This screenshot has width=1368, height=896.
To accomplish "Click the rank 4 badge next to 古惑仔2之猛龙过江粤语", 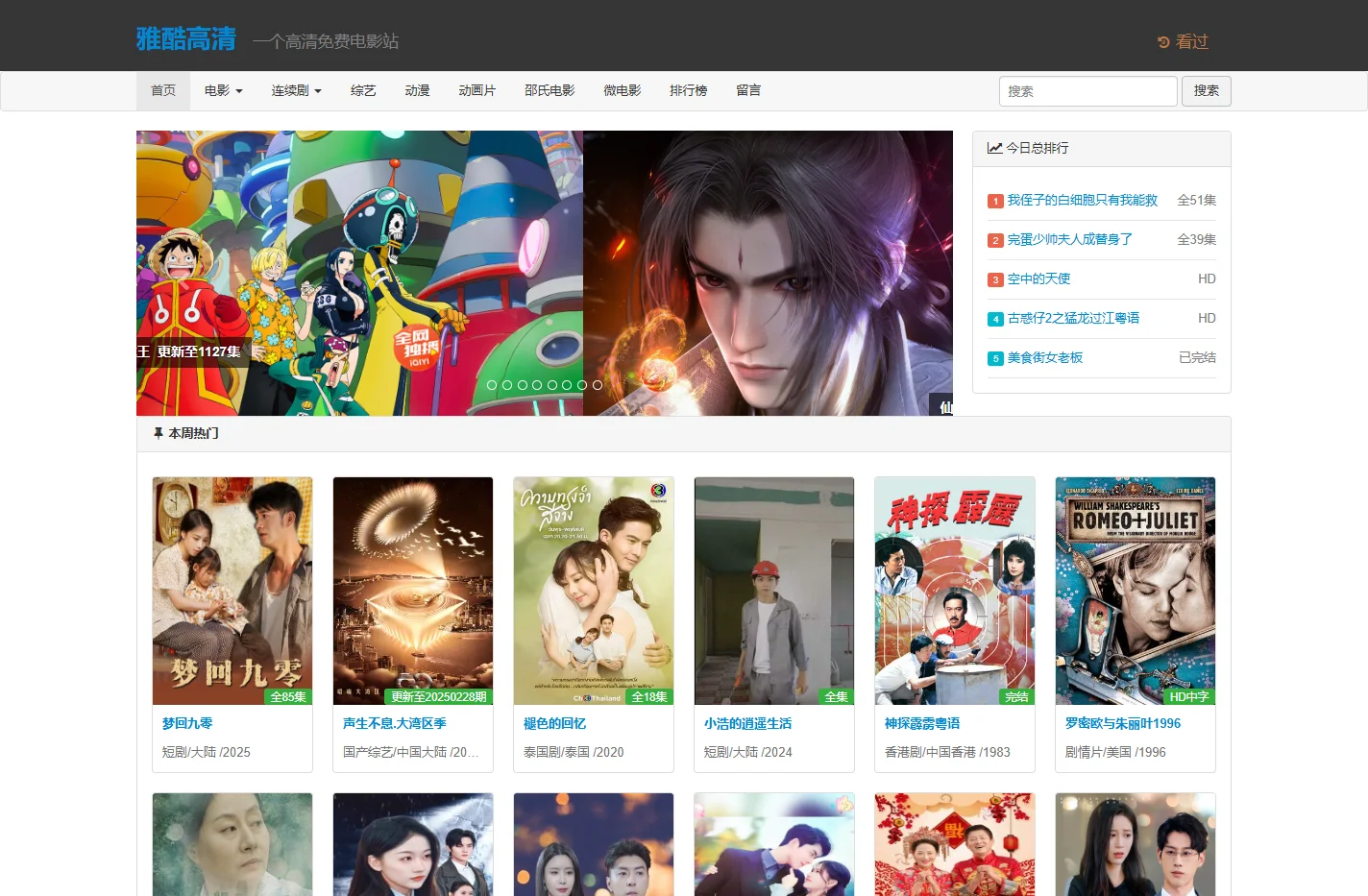I will pyautogui.click(x=995, y=319).
